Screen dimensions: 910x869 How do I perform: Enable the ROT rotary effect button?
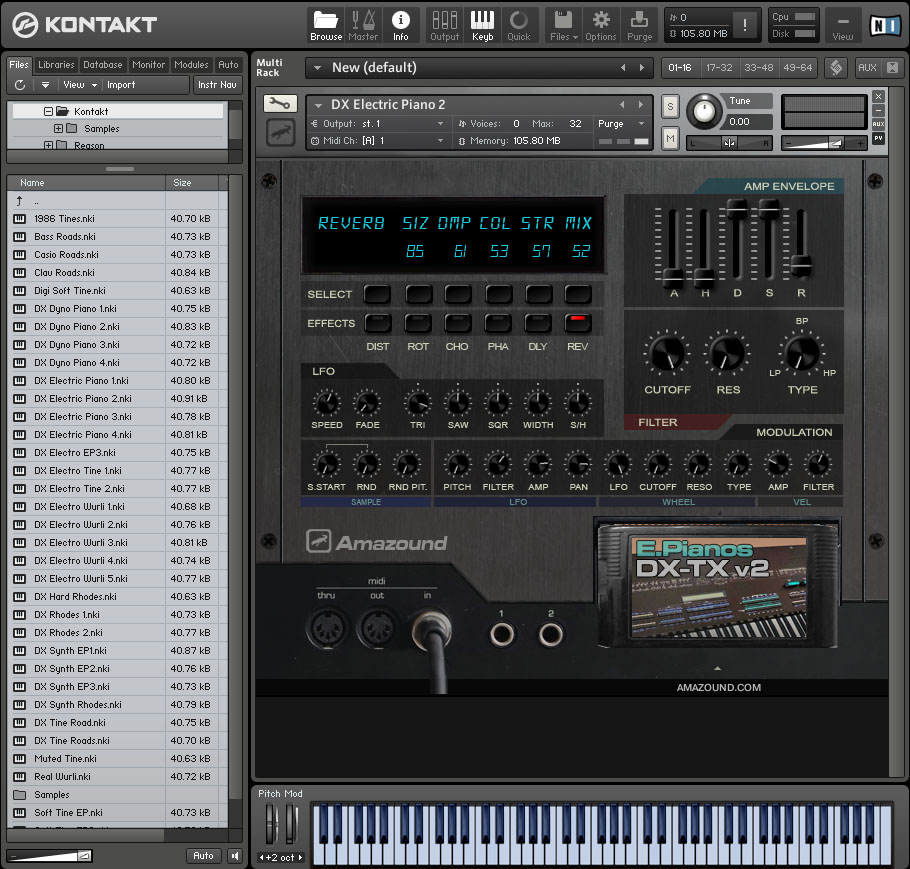[418, 323]
